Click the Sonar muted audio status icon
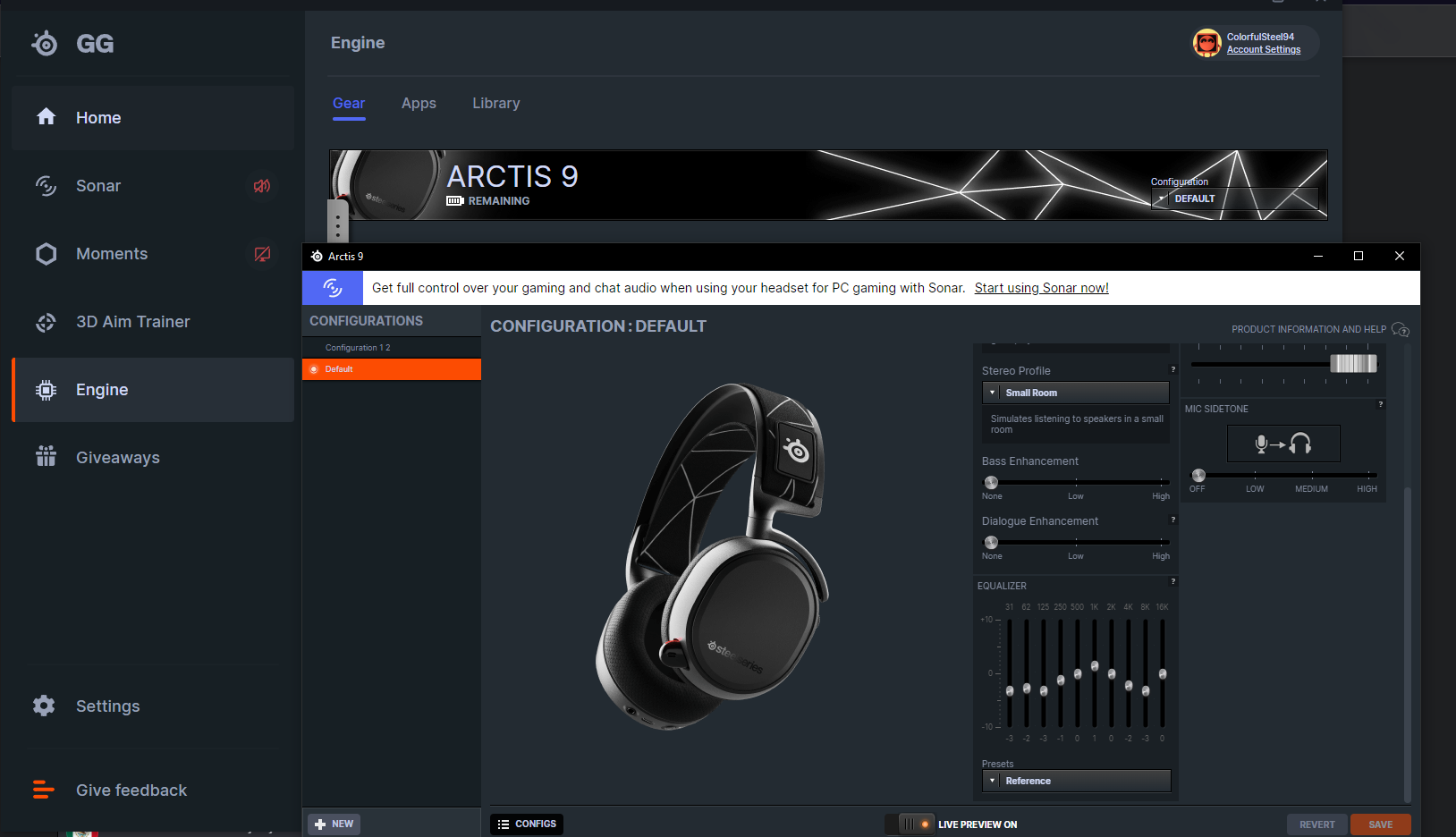The width and height of the screenshot is (1456, 837). pos(261,186)
